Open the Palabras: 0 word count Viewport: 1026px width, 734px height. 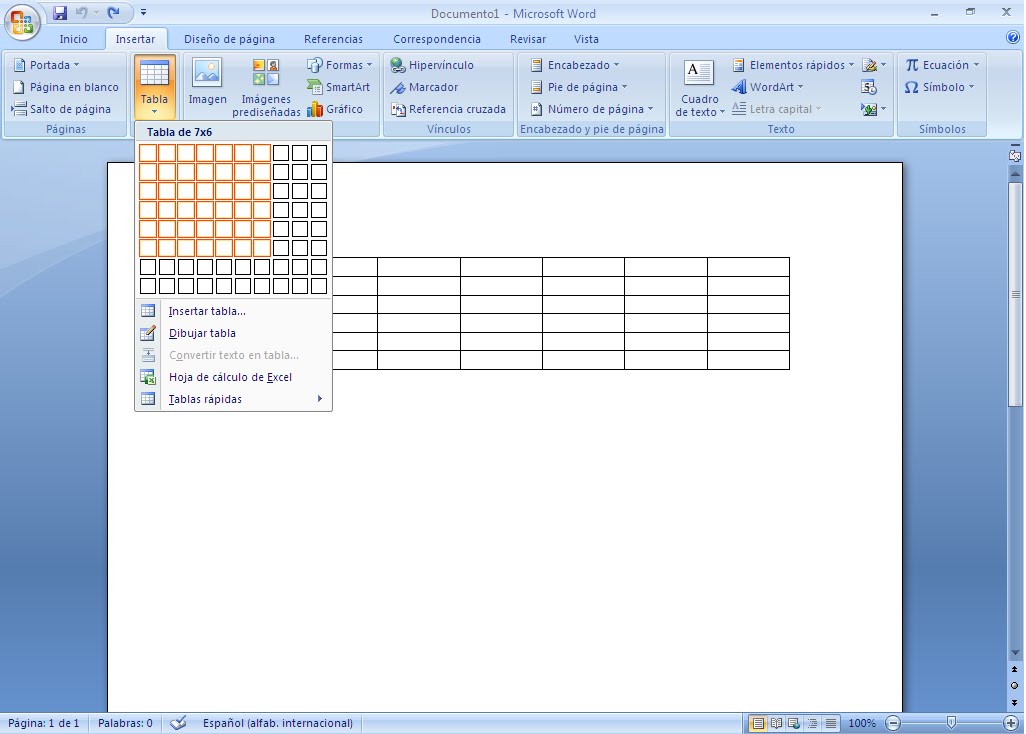click(125, 724)
